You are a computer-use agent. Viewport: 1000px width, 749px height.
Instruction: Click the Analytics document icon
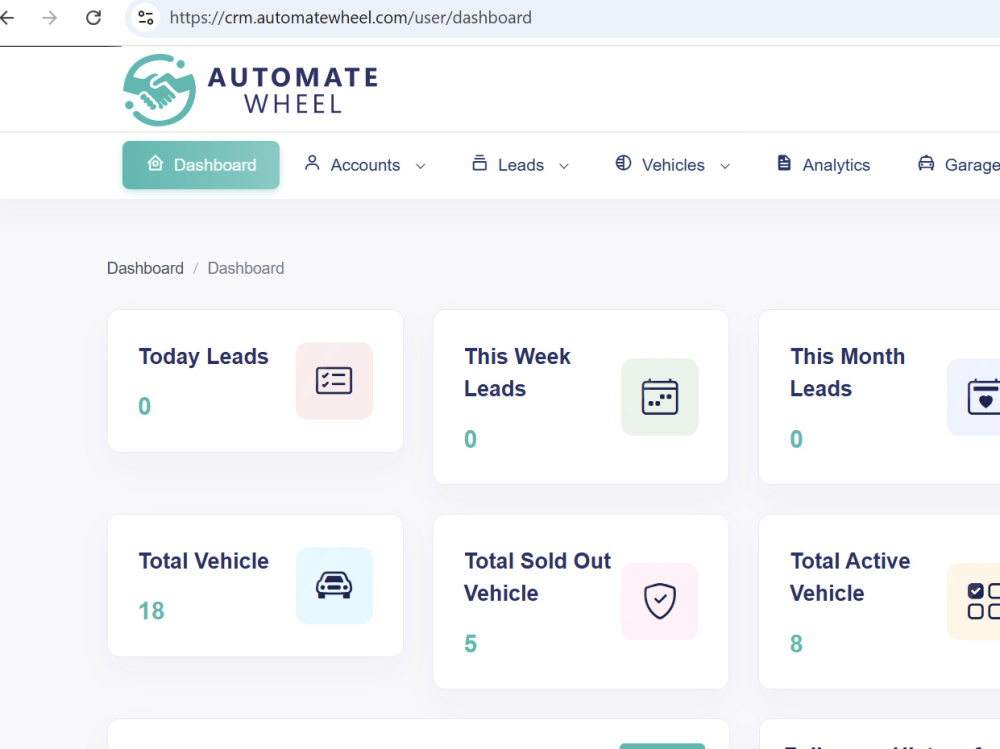point(784,163)
